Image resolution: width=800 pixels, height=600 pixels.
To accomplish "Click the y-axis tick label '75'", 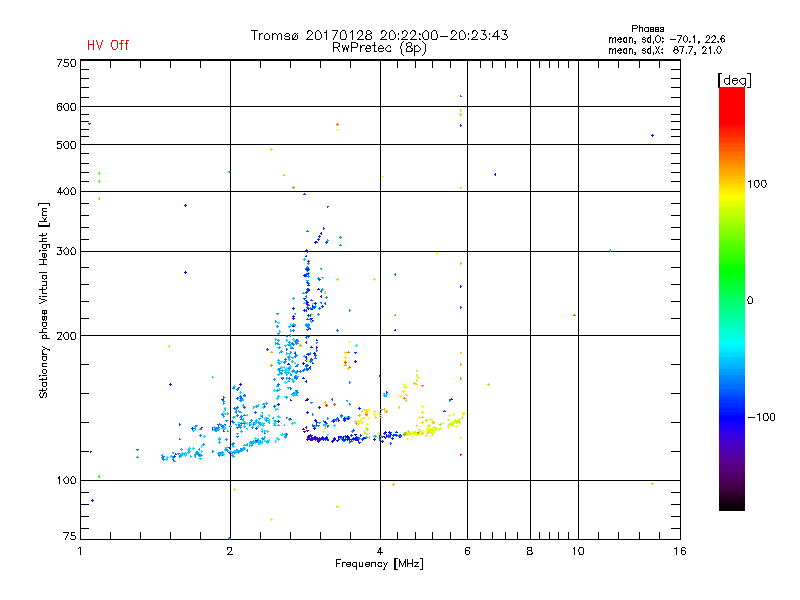I will click(70, 536).
